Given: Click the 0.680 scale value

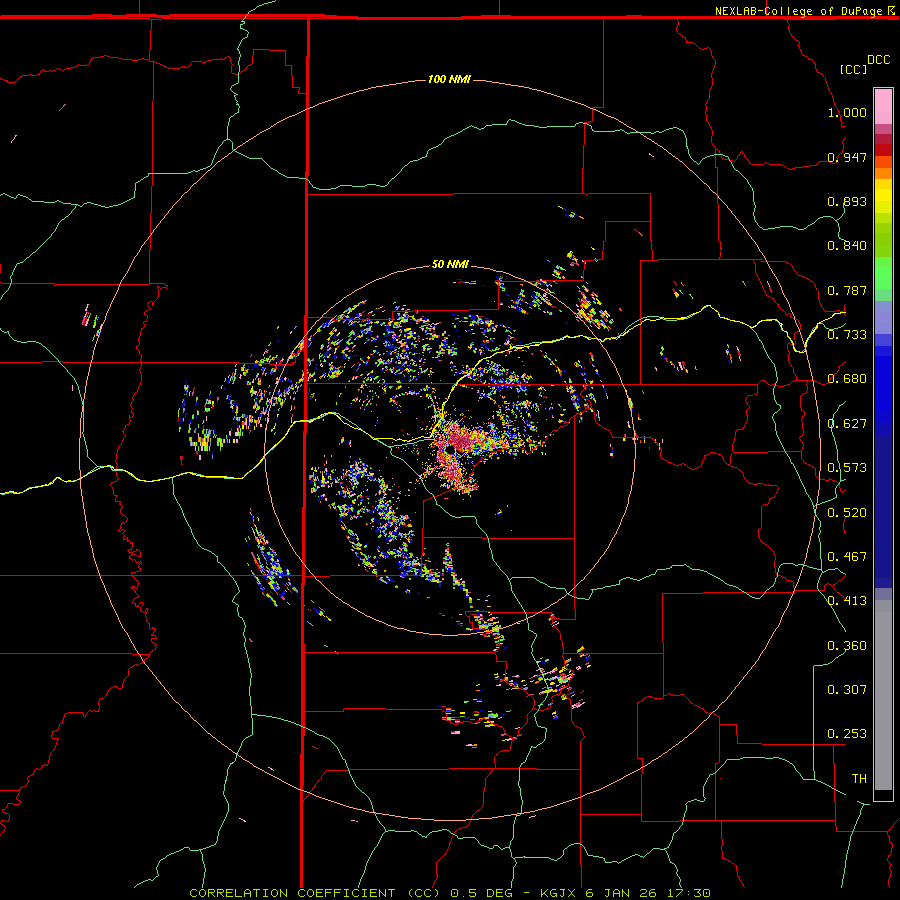Looking at the screenshot, I should (847, 379).
